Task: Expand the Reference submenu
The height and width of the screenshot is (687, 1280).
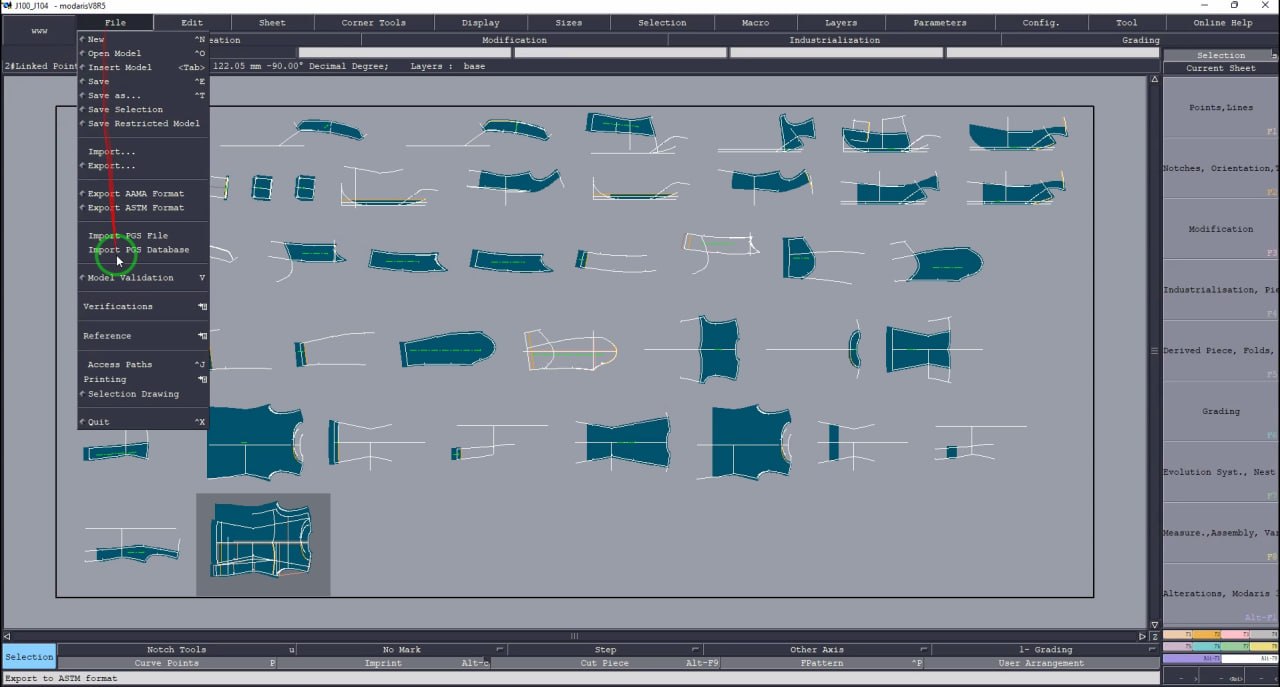Action: 143,335
